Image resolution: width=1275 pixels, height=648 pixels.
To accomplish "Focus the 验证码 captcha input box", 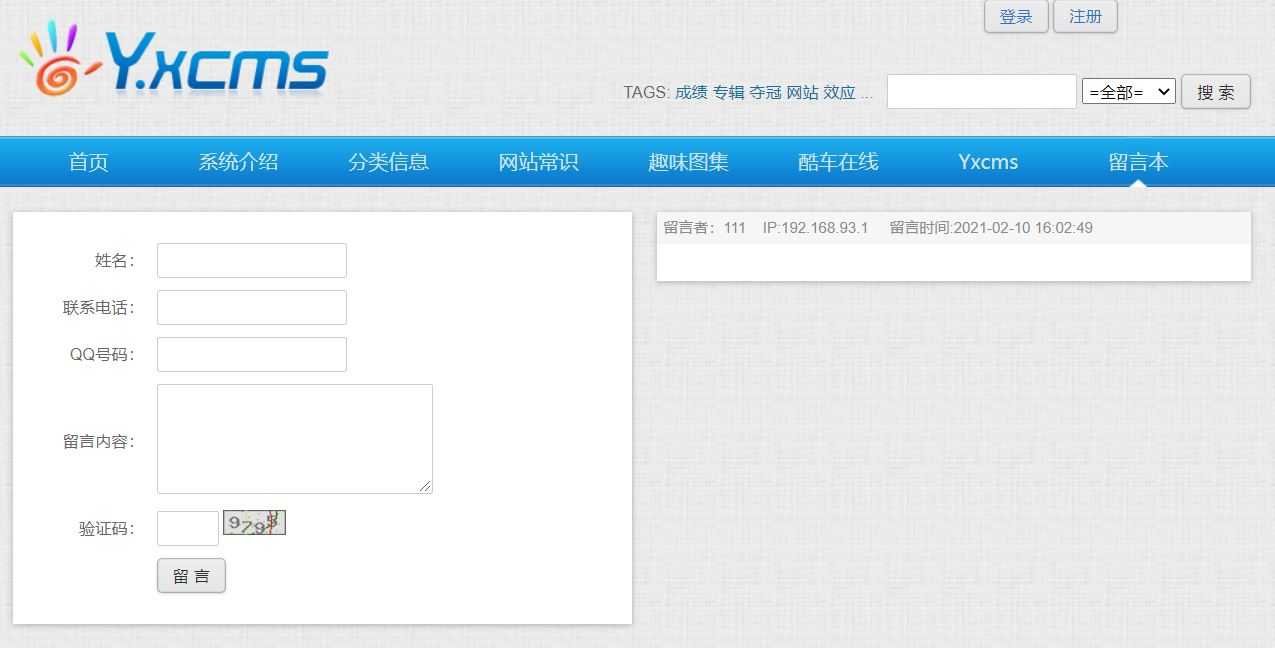I will (x=188, y=528).
